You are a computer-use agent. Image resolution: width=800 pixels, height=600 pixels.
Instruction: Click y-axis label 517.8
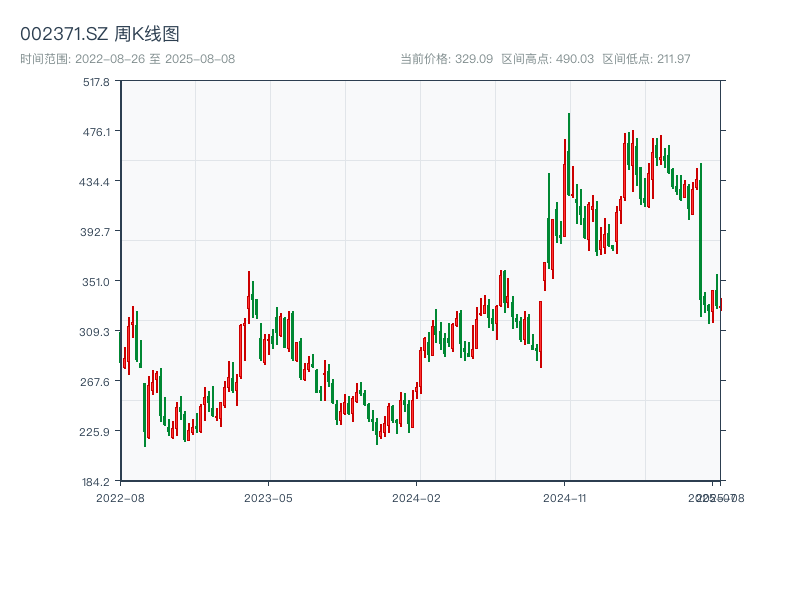[96, 82]
